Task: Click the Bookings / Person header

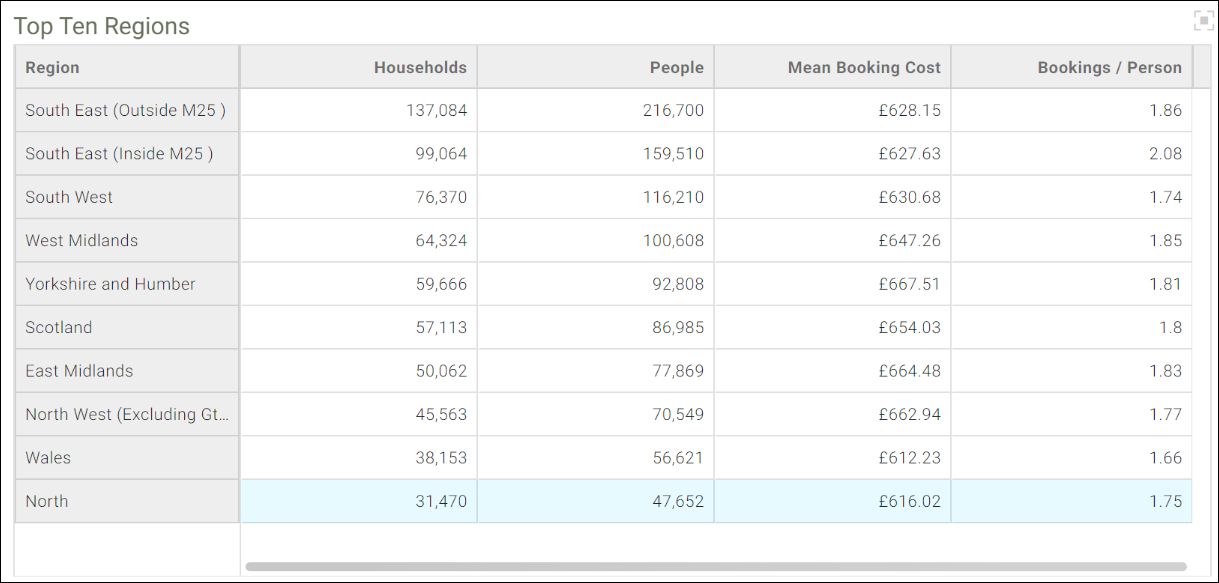Action: coord(1072,67)
